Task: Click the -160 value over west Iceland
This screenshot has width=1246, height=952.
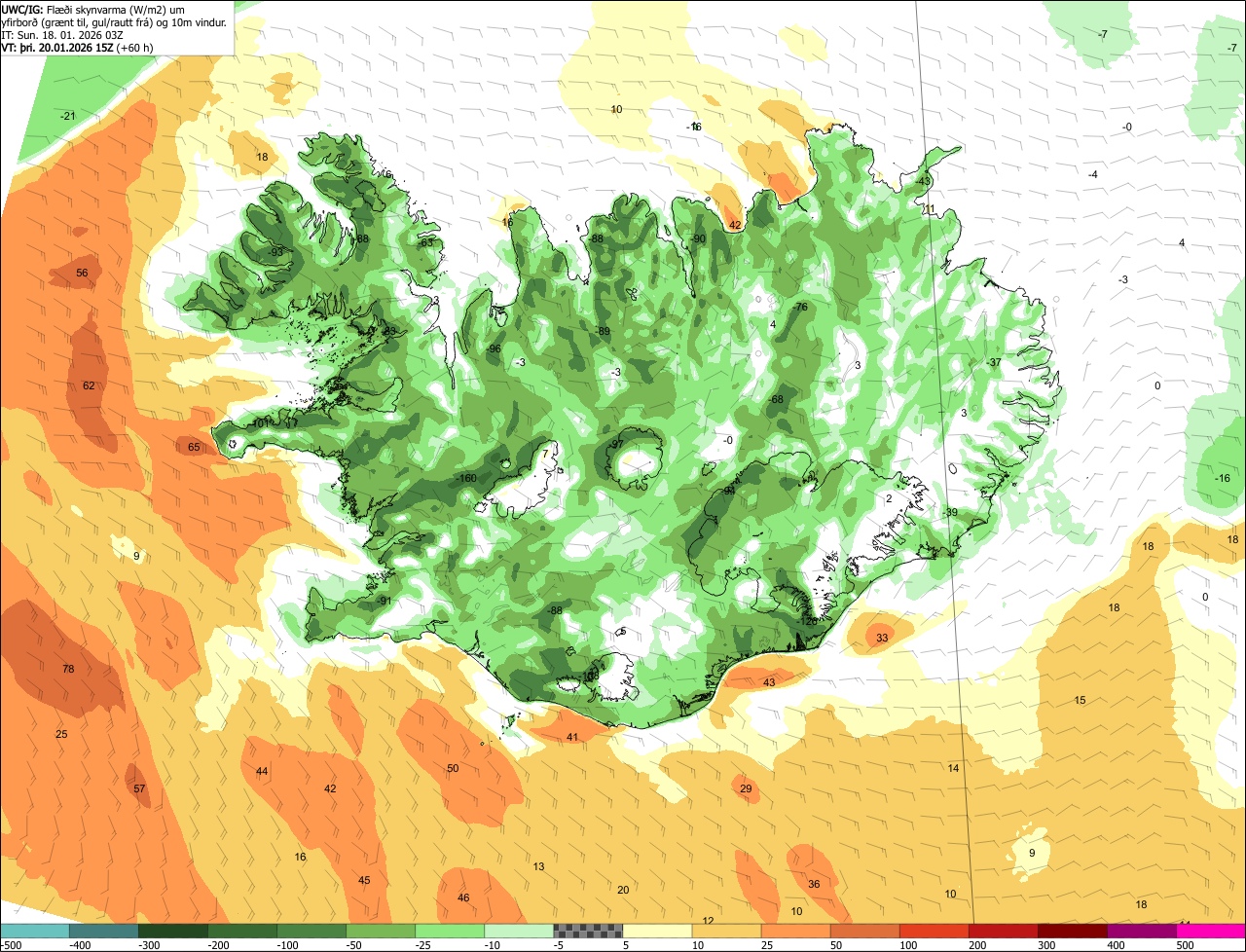Action: 465,478
